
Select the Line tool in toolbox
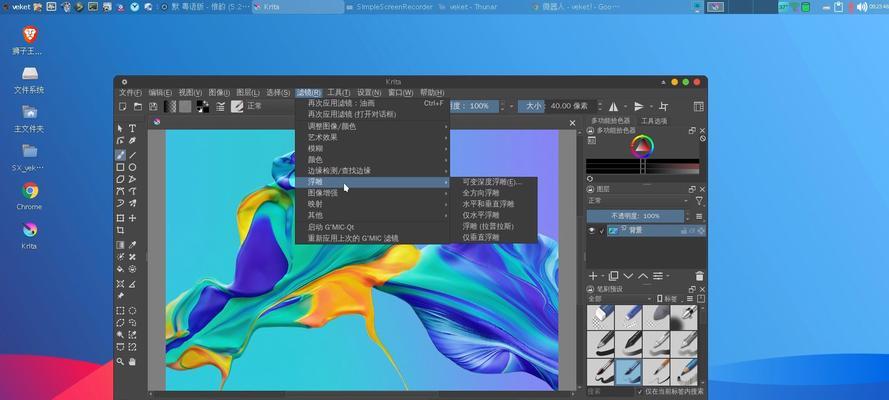coord(132,155)
